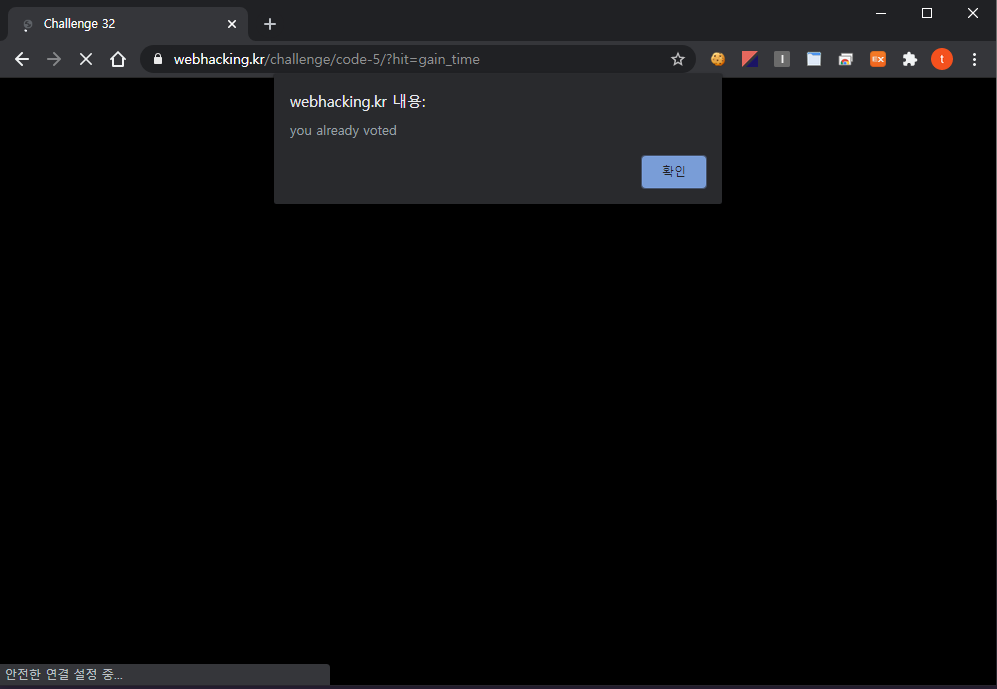The height and width of the screenshot is (689, 997).
Task: Click the orange 'EX' extension icon
Action: (x=877, y=59)
